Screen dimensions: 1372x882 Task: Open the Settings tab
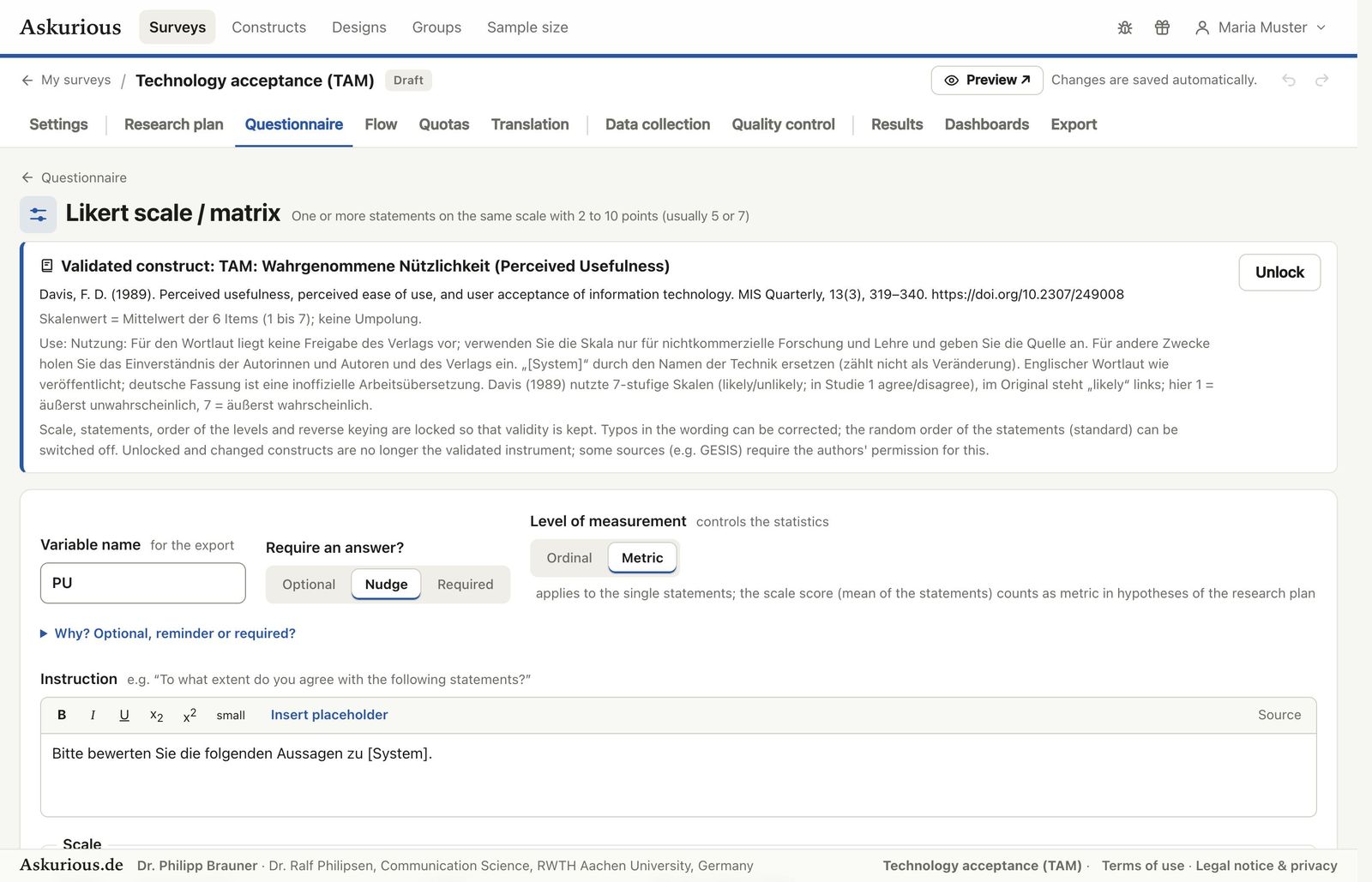coord(58,124)
